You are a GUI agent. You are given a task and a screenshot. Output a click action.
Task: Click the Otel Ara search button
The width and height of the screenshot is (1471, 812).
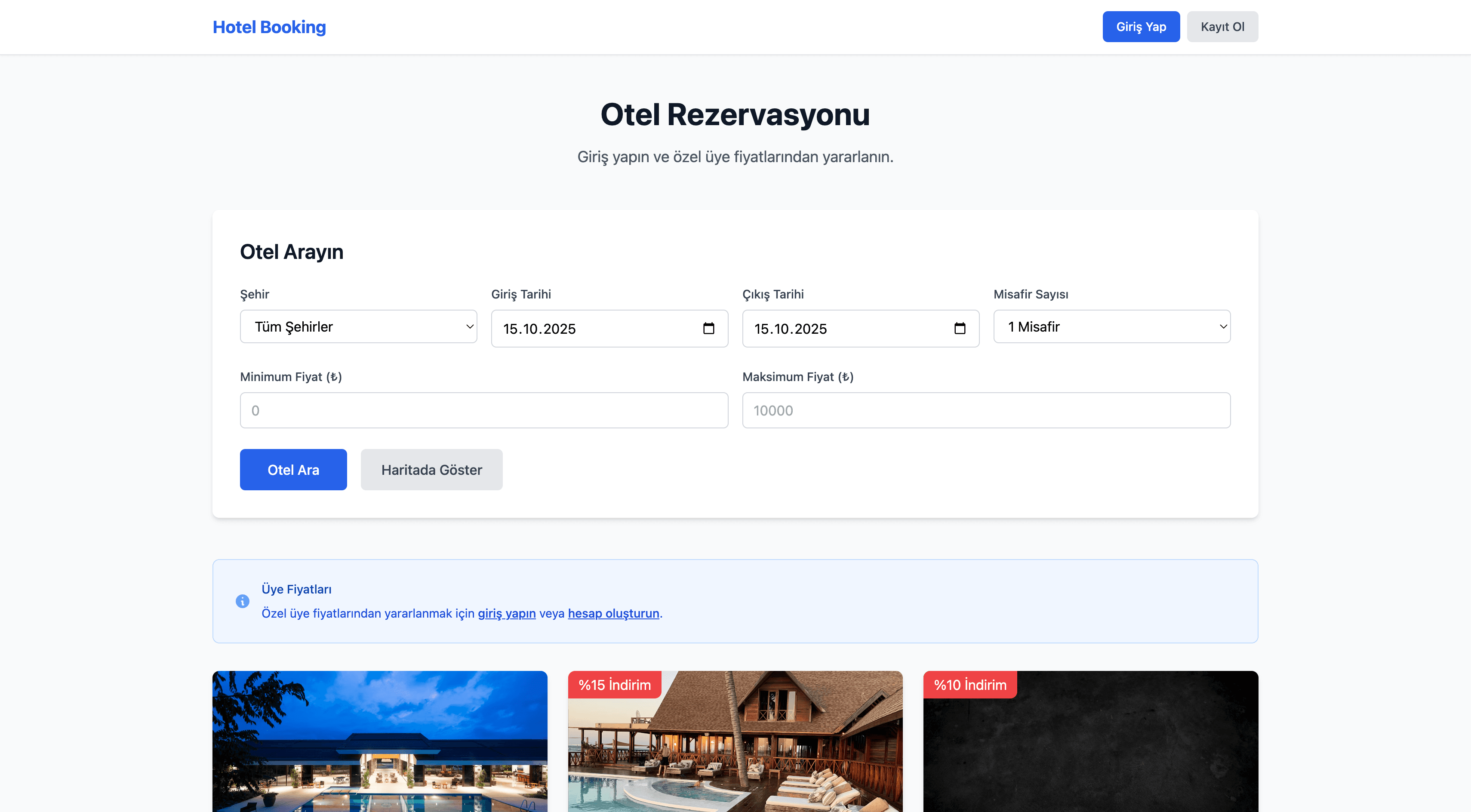(293, 469)
